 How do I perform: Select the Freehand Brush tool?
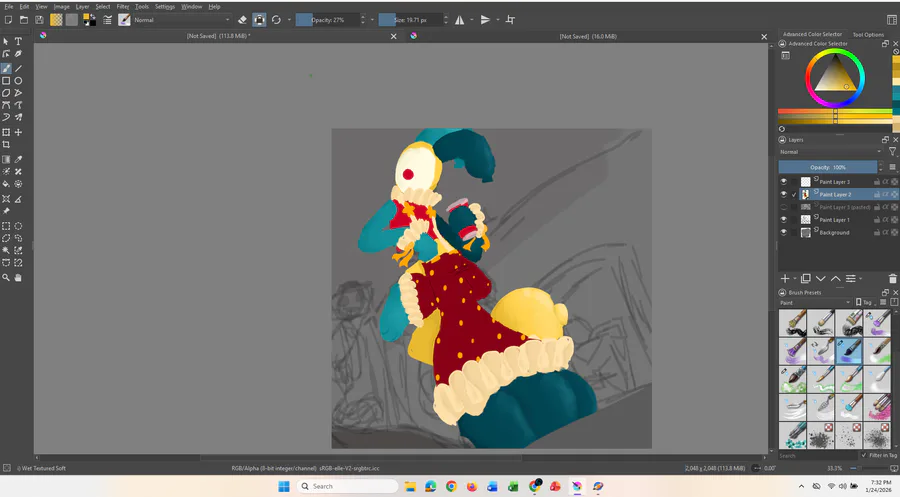coord(6,68)
